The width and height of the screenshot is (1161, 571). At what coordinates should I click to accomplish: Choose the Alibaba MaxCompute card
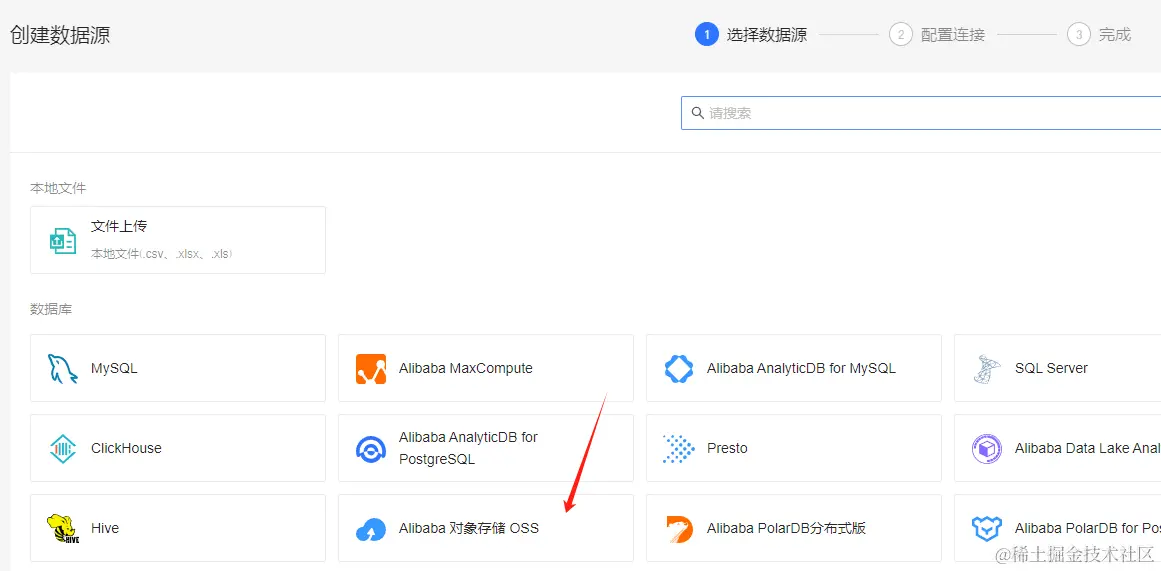coord(486,368)
